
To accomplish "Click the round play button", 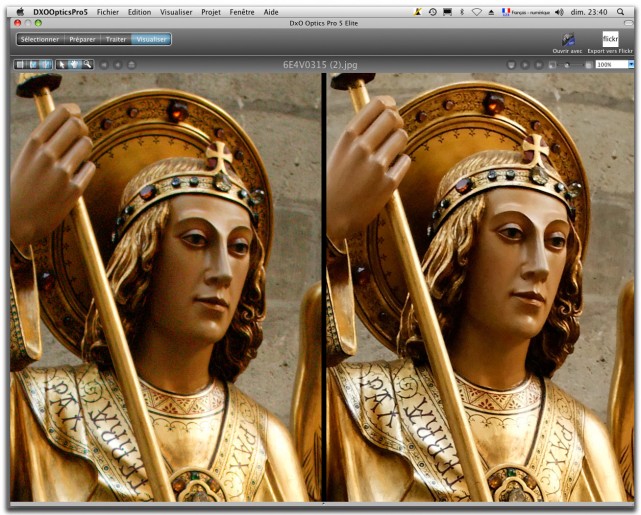I will (x=525, y=65).
